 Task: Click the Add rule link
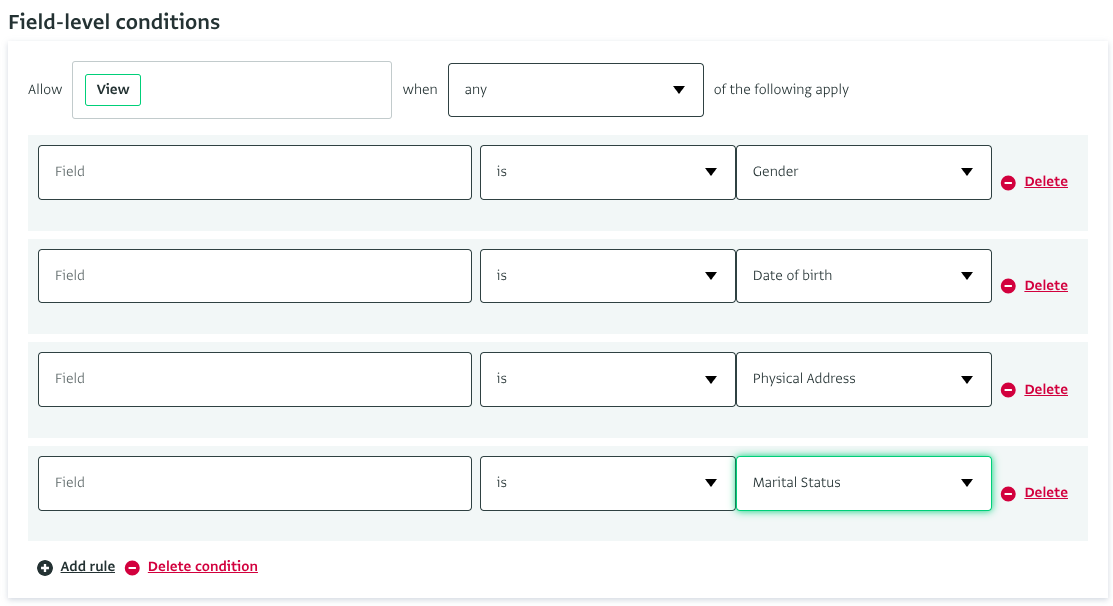pos(88,567)
